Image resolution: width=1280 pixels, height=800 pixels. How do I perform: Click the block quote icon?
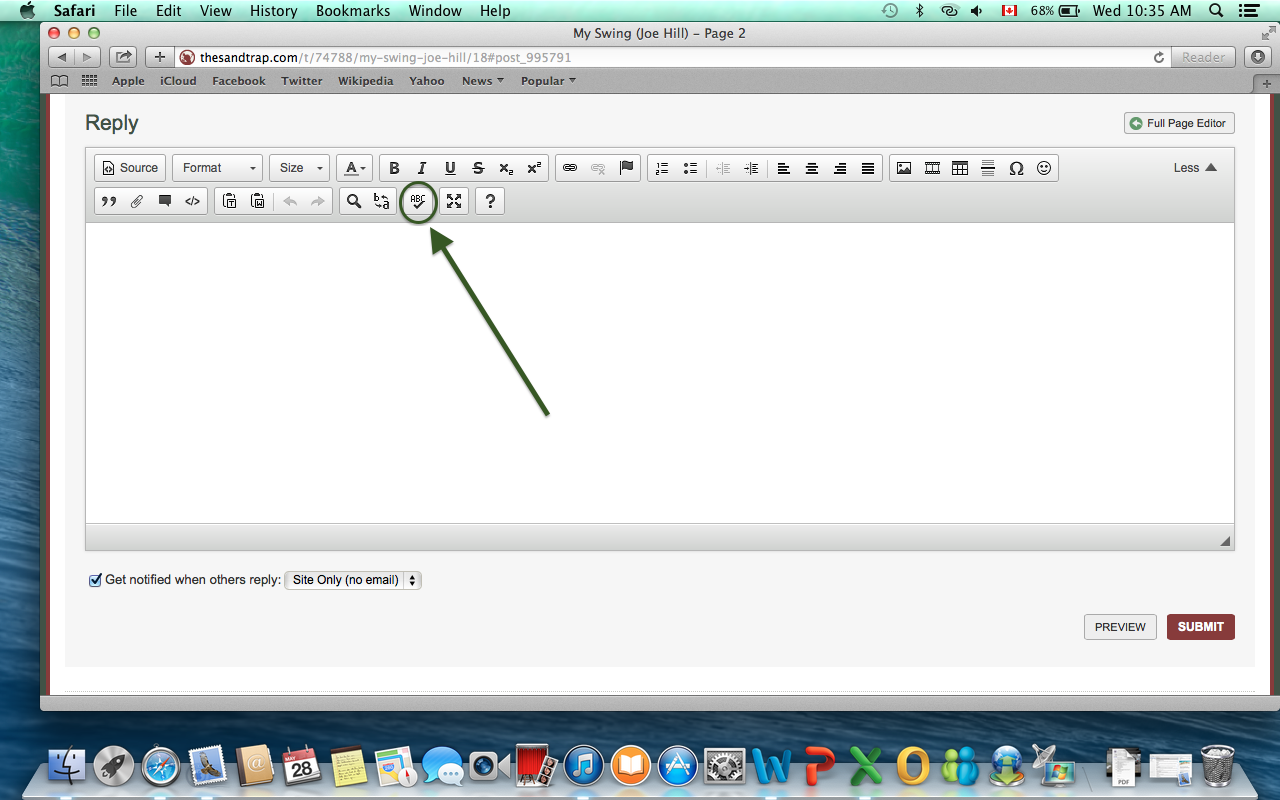(109, 201)
